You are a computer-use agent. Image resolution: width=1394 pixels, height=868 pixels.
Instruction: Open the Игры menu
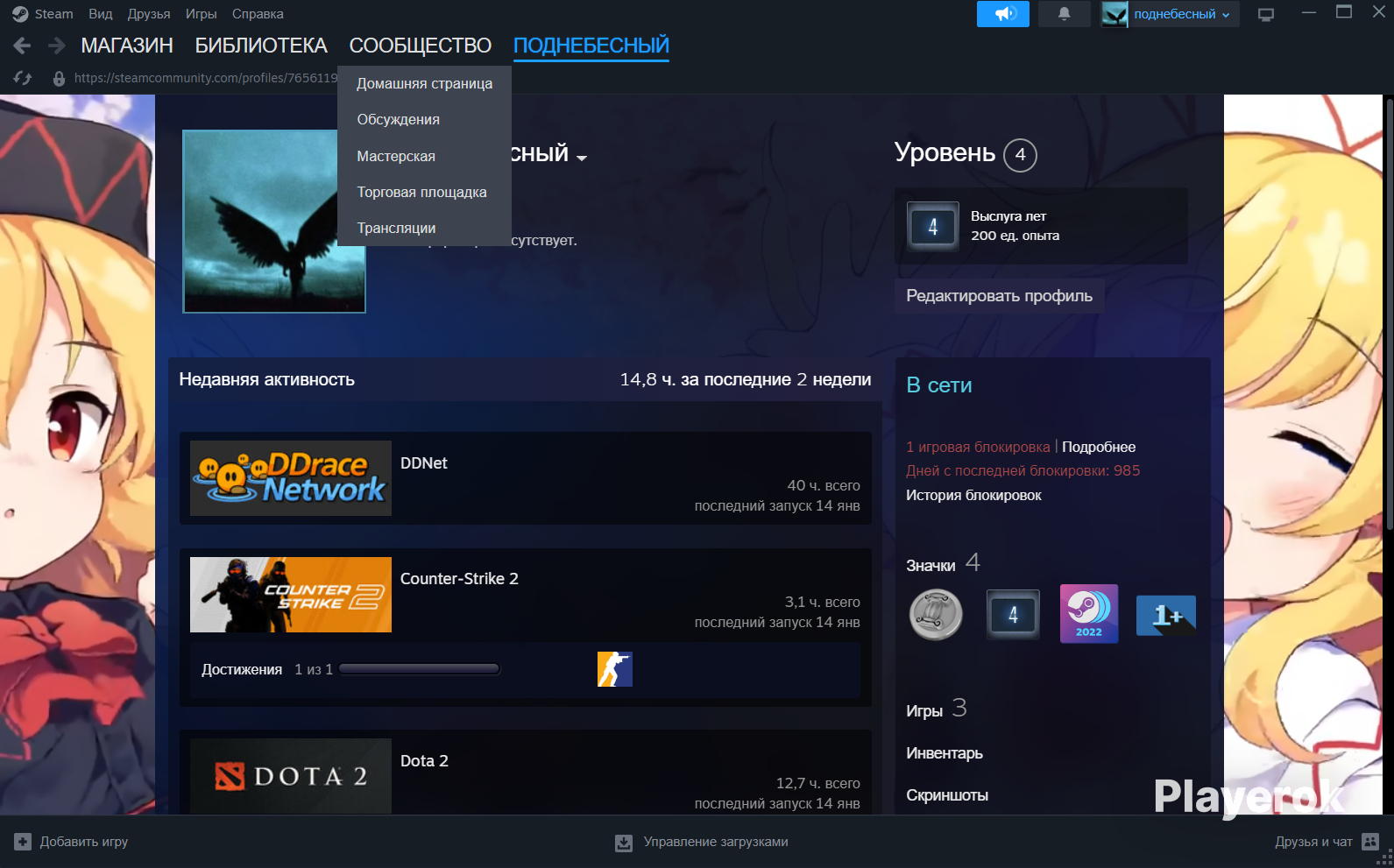coord(201,14)
